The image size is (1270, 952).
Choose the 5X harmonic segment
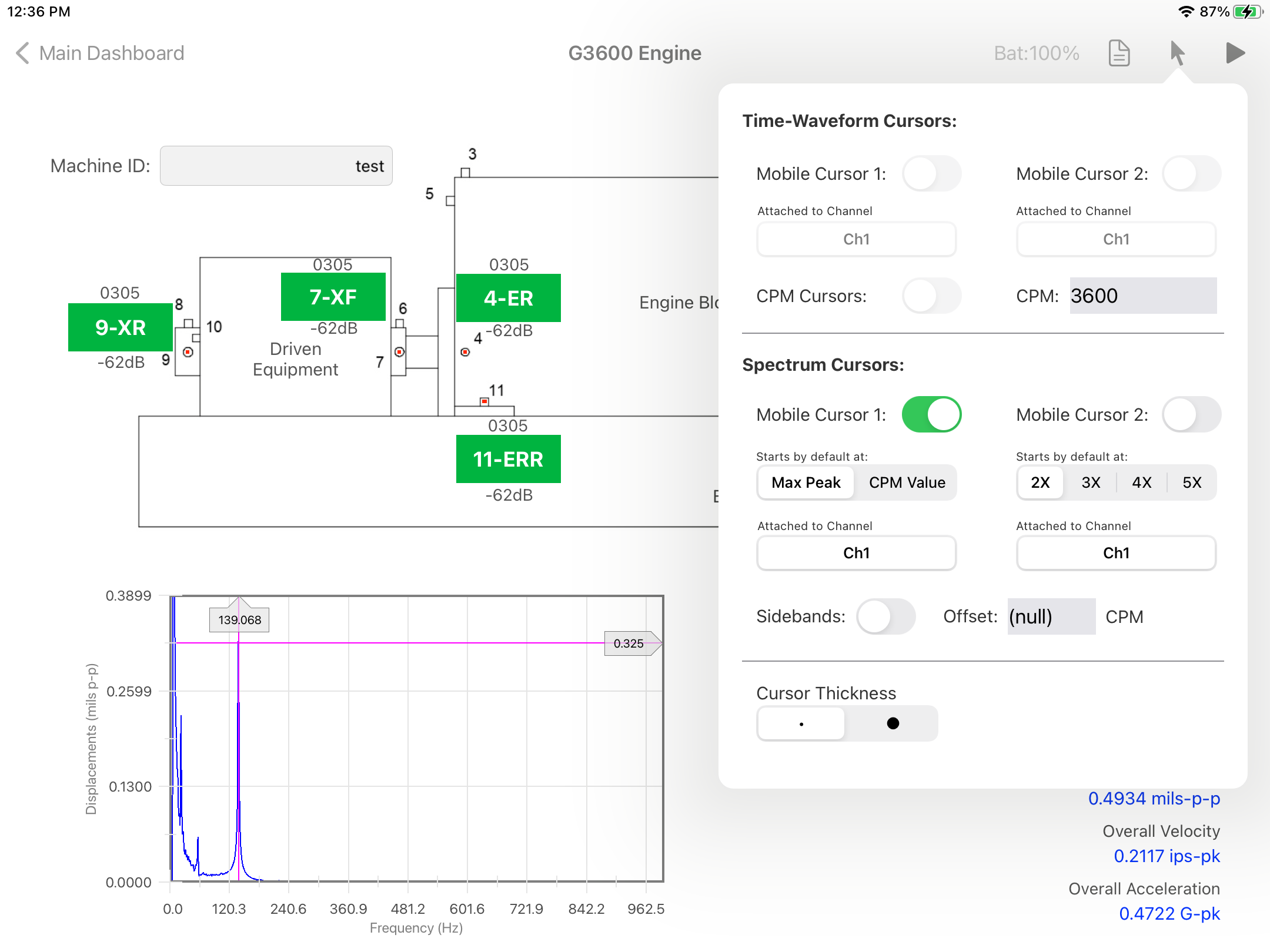[1192, 482]
